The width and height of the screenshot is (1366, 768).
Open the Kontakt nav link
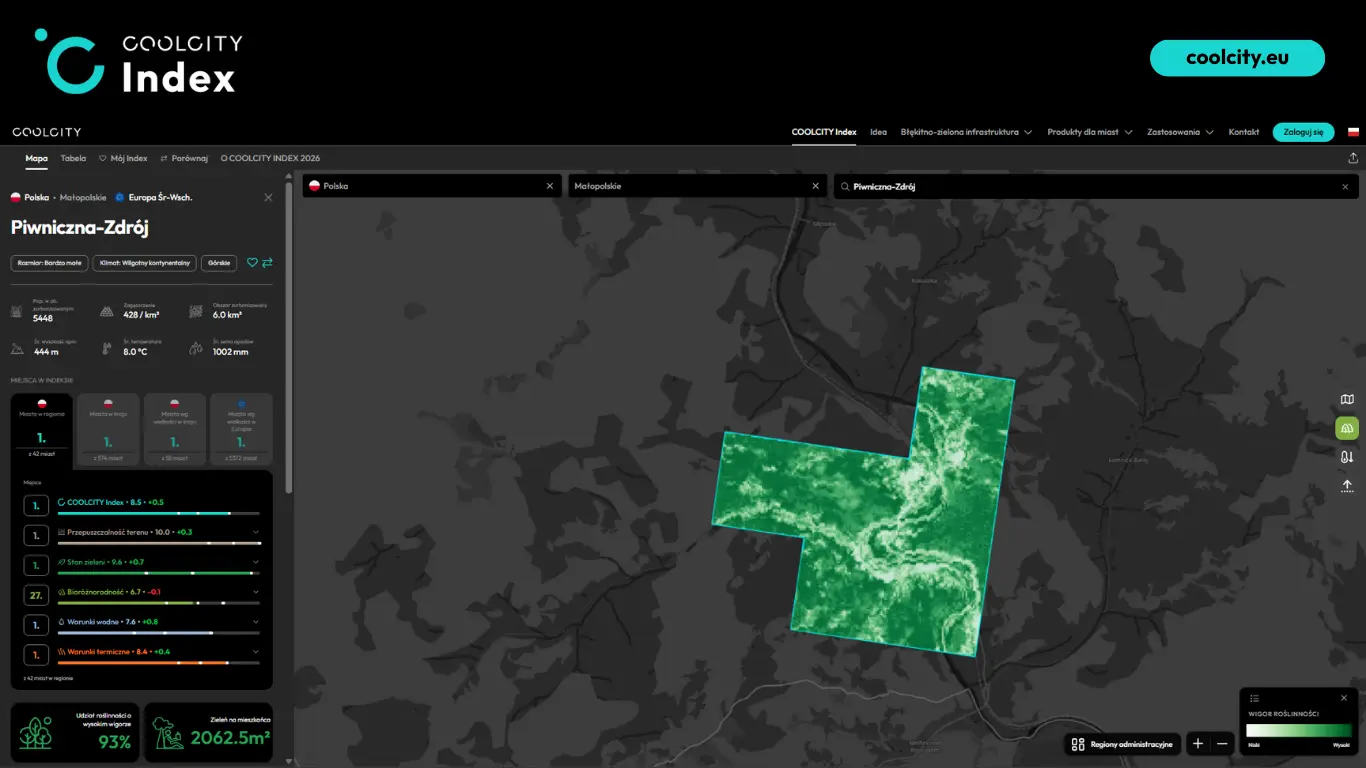coord(1244,132)
